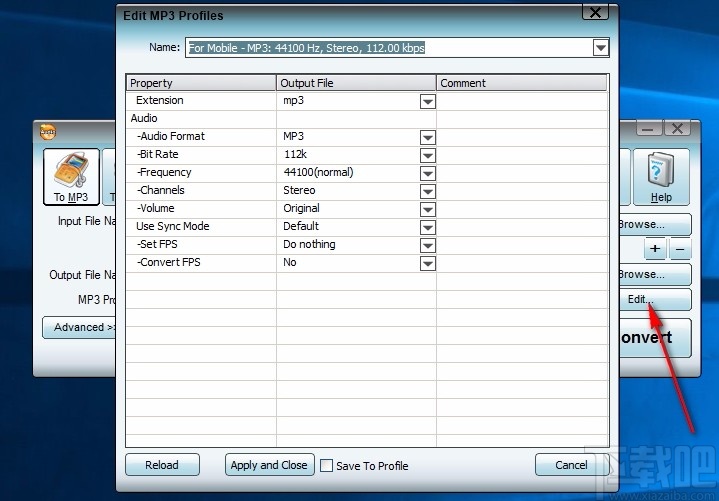This screenshot has height=501, width=719.
Task: Click the Comment column header
Action: pyautogui.click(x=522, y=83)
